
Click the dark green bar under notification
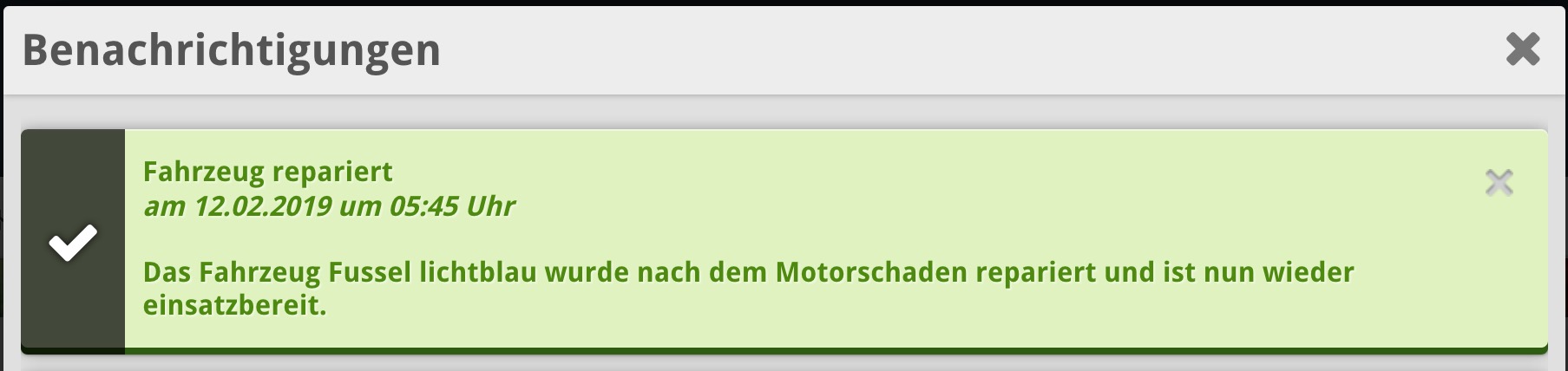(836, 350)
